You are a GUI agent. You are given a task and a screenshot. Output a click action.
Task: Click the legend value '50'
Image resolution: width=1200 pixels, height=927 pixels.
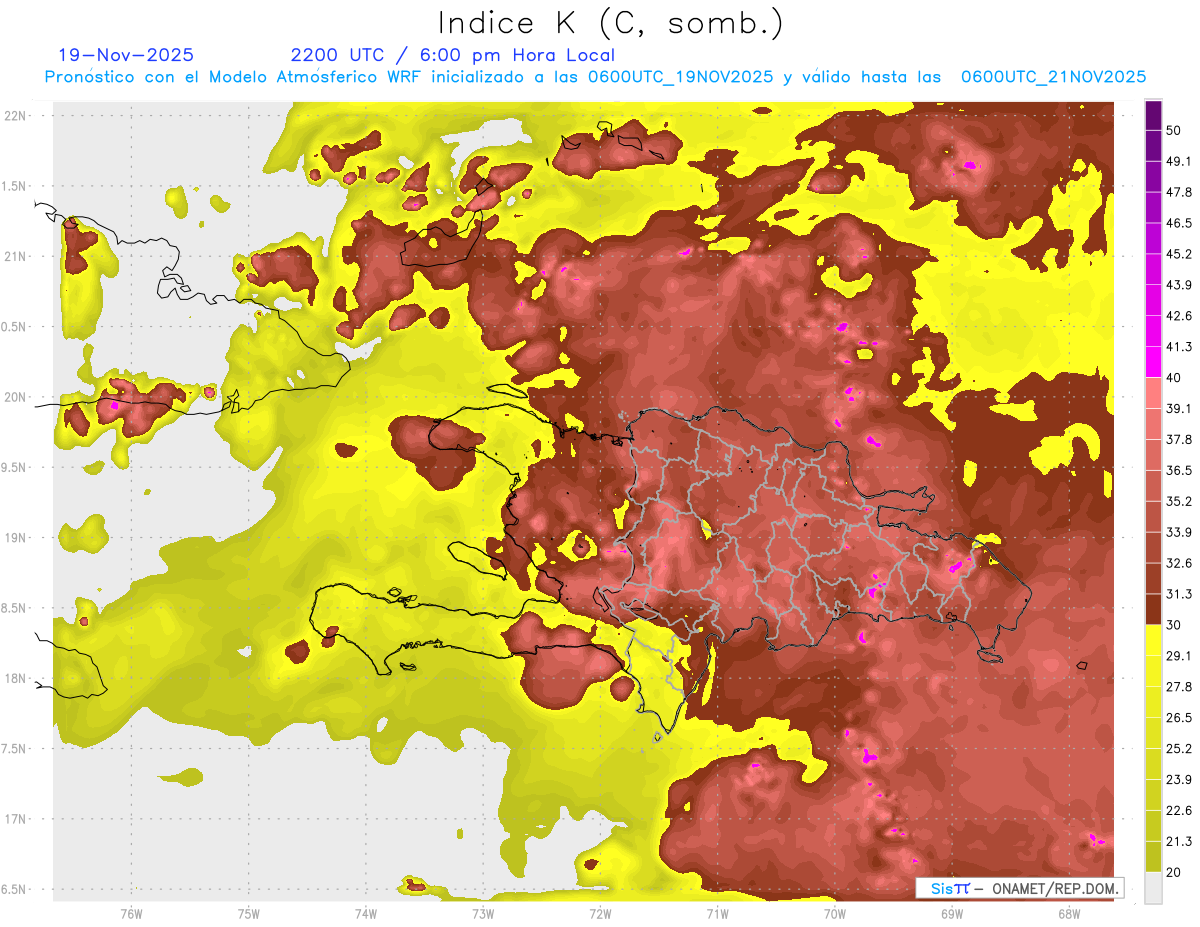(x=1175, y=131)
